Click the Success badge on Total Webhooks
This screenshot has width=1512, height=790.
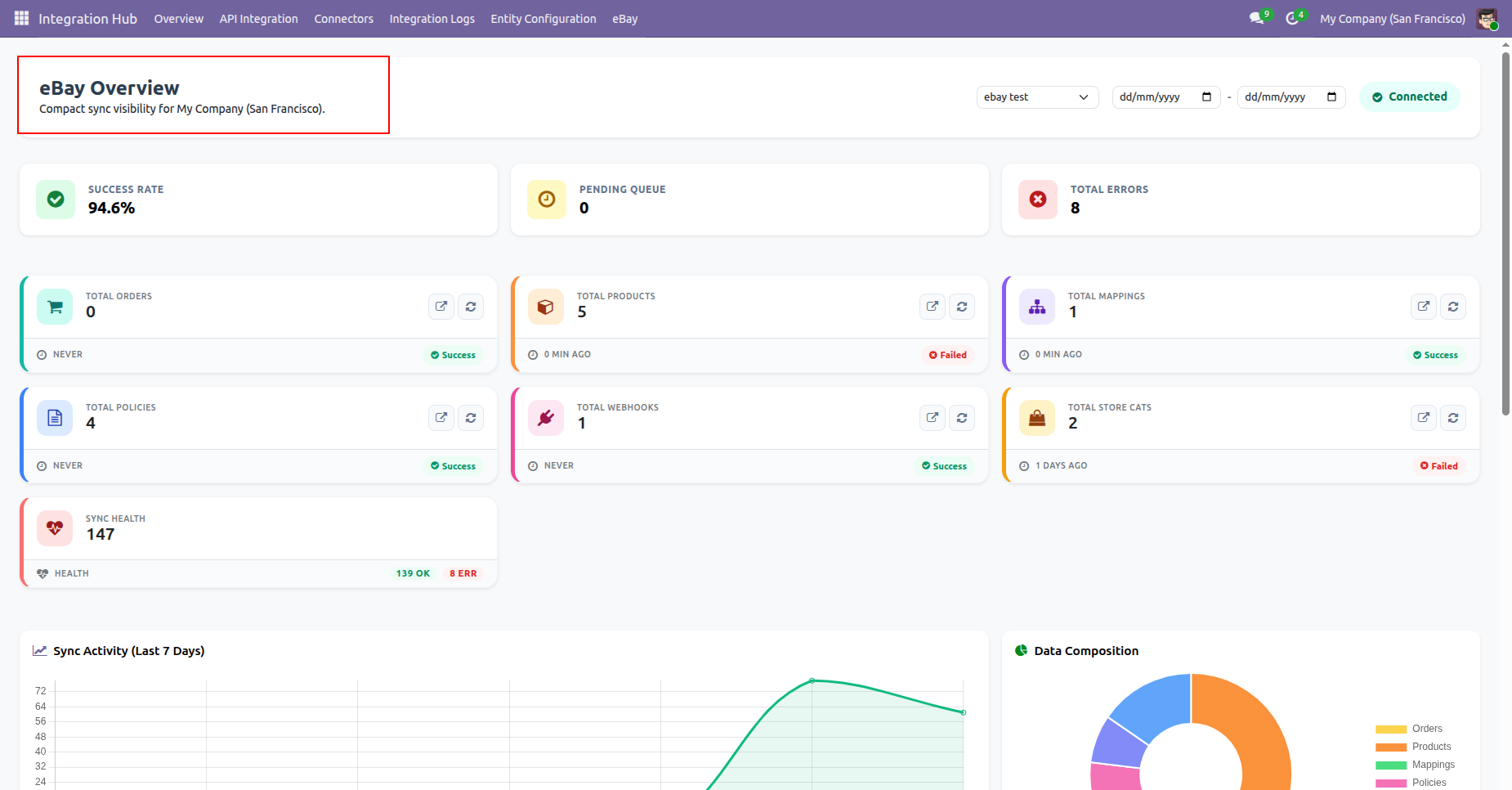pos(944,466)
